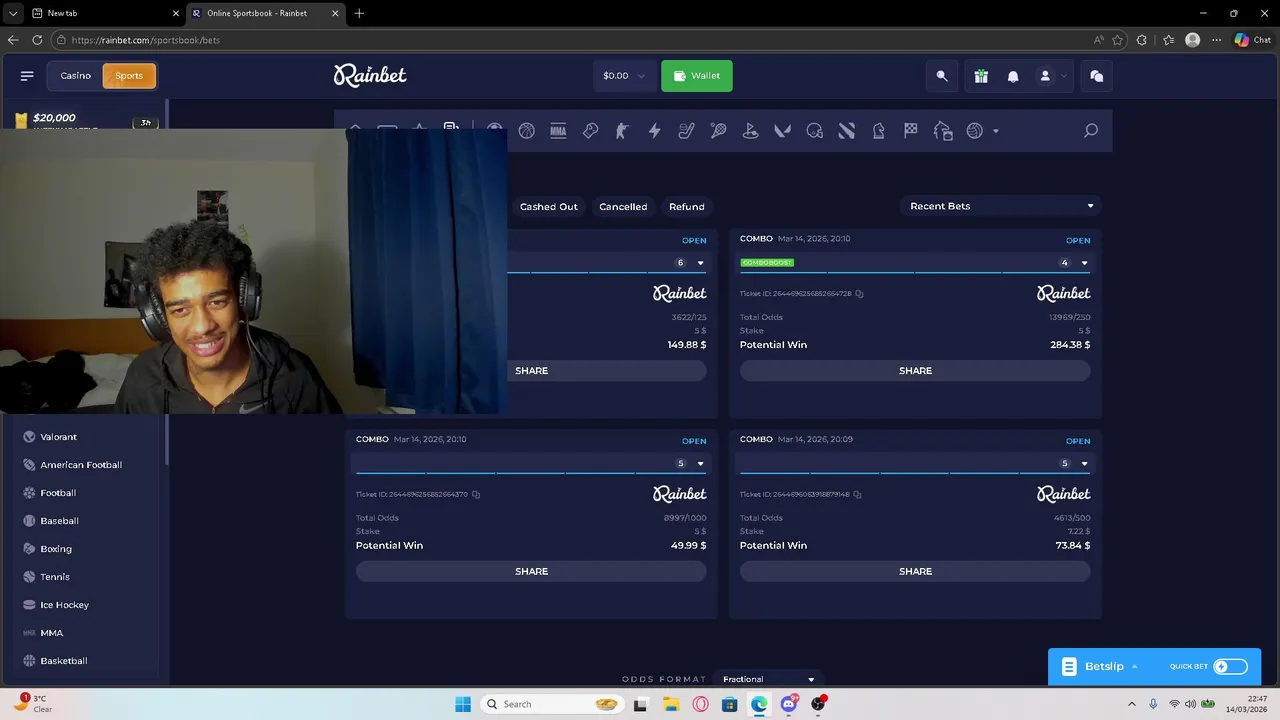
Task: Open the notifications bell
Action: pyautogui.click(x=1013, y=76)
